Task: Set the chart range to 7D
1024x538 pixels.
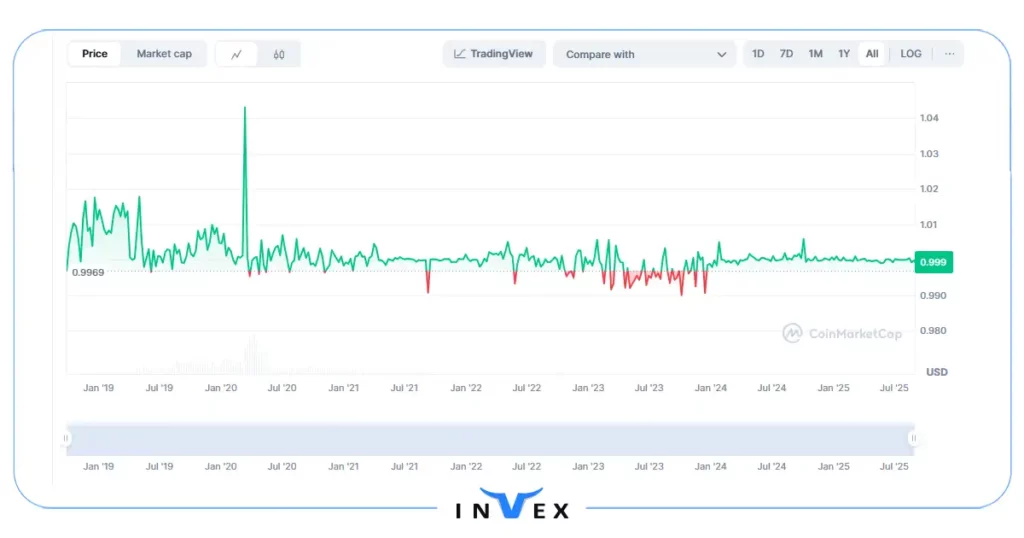Action: point(786,54)
